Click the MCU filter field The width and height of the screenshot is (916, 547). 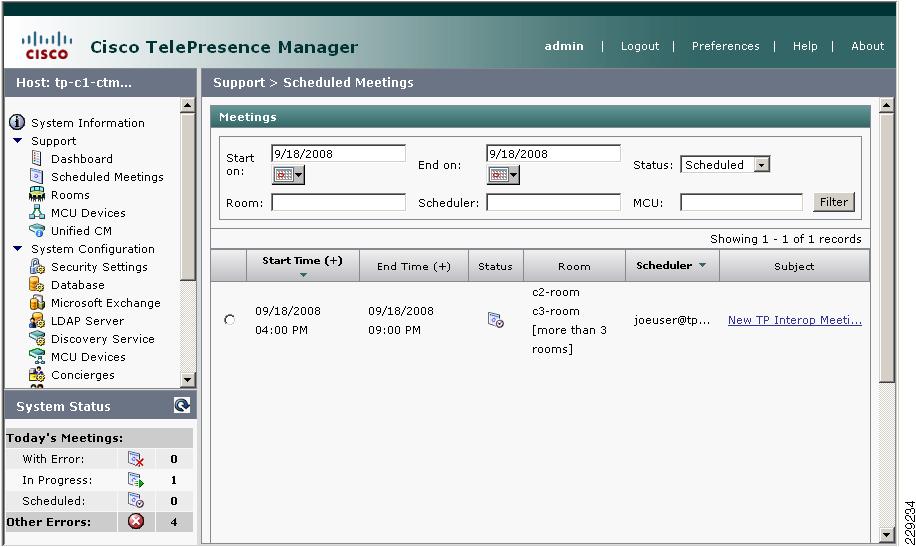point(741,202)
